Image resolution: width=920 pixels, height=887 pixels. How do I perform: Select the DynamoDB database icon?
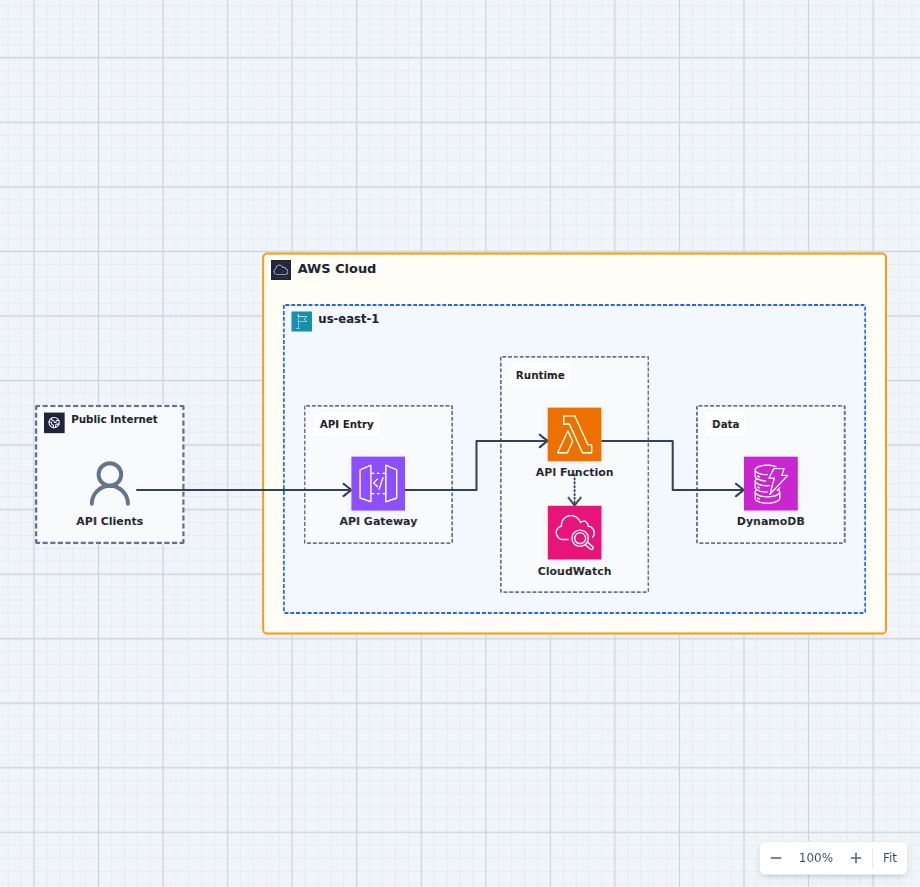point(770,483)
